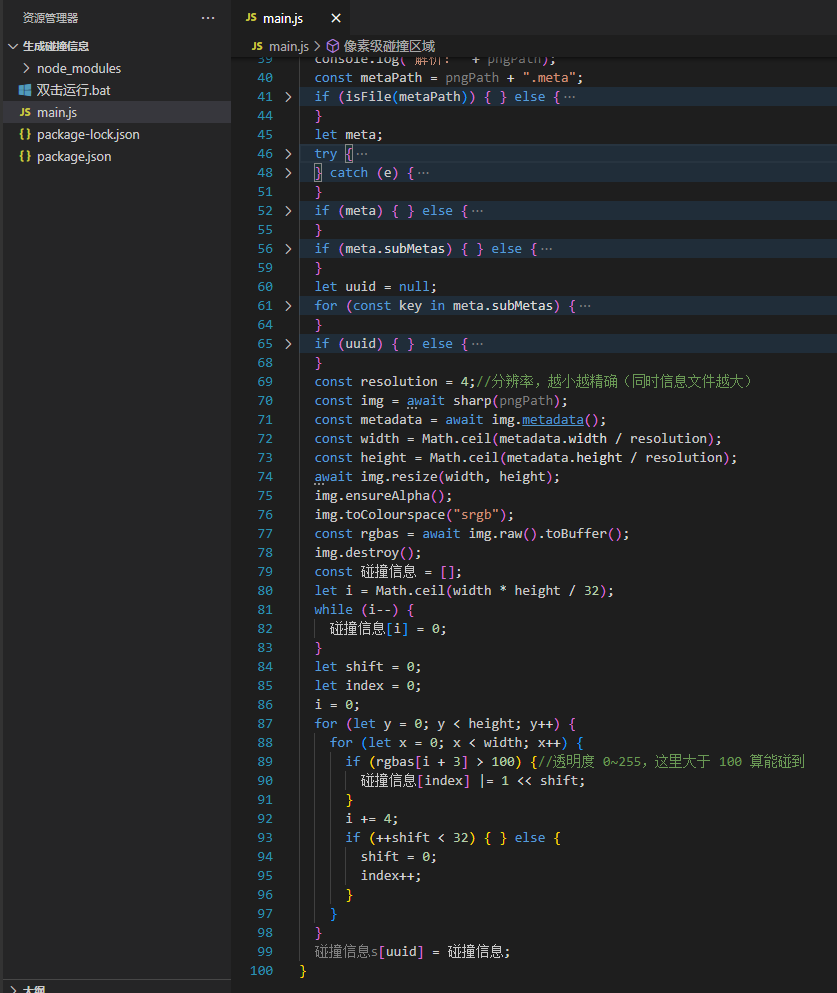Click 'while' keyword on line 81
837x993 pixels.
334,610
